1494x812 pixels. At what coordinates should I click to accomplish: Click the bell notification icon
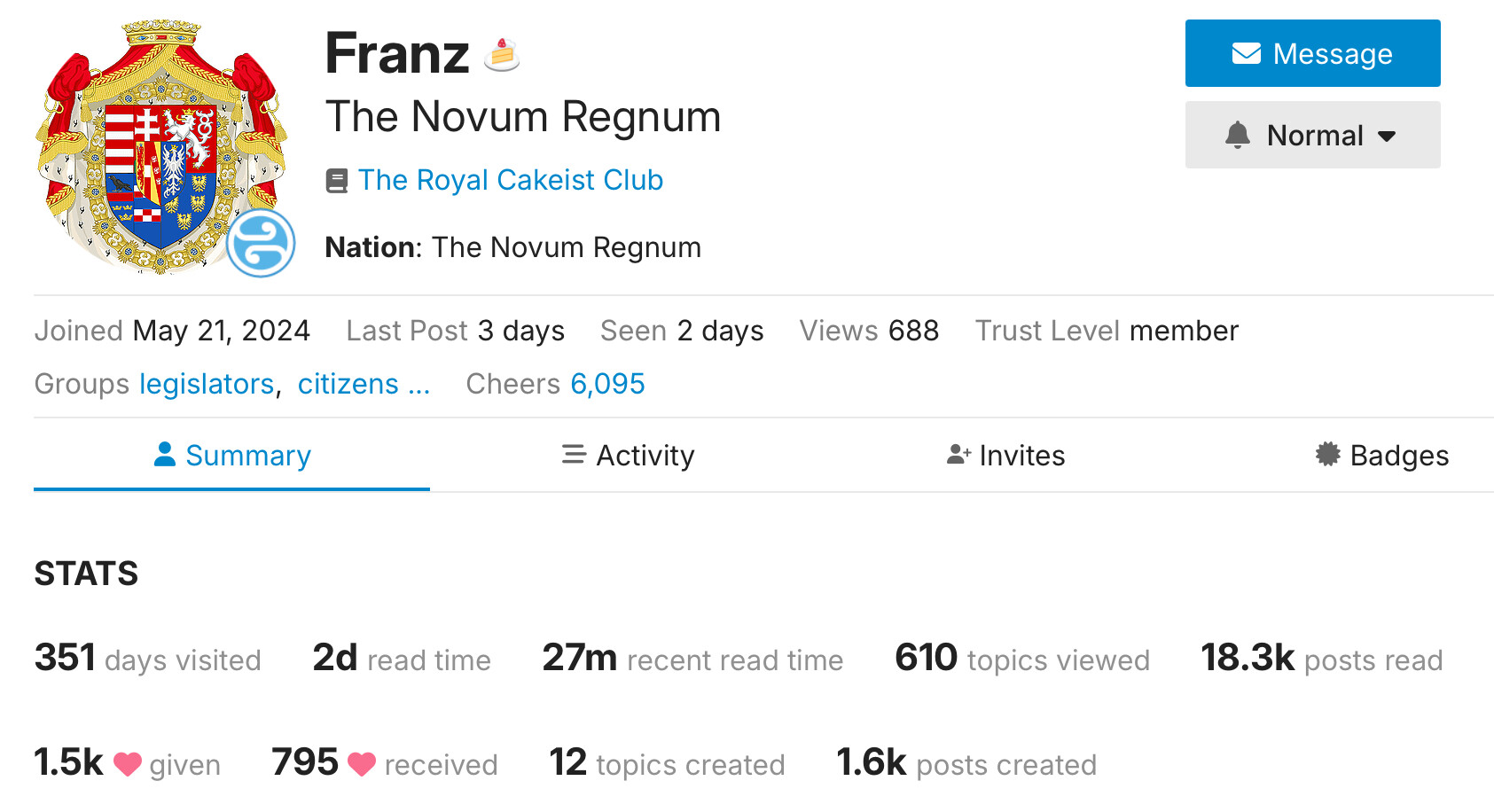[x=1237, y=136]
